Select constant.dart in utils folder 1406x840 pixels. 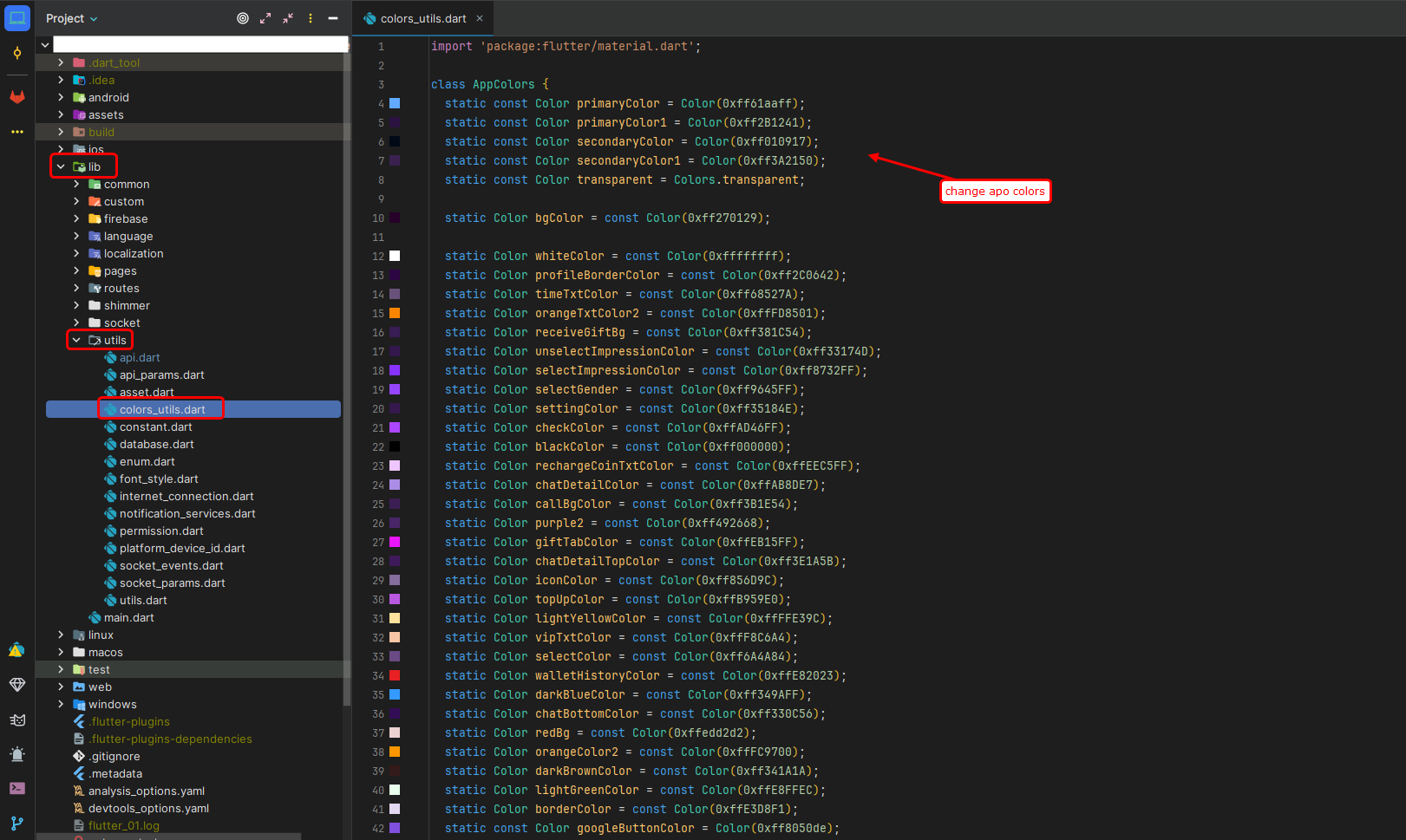(155, 427)
